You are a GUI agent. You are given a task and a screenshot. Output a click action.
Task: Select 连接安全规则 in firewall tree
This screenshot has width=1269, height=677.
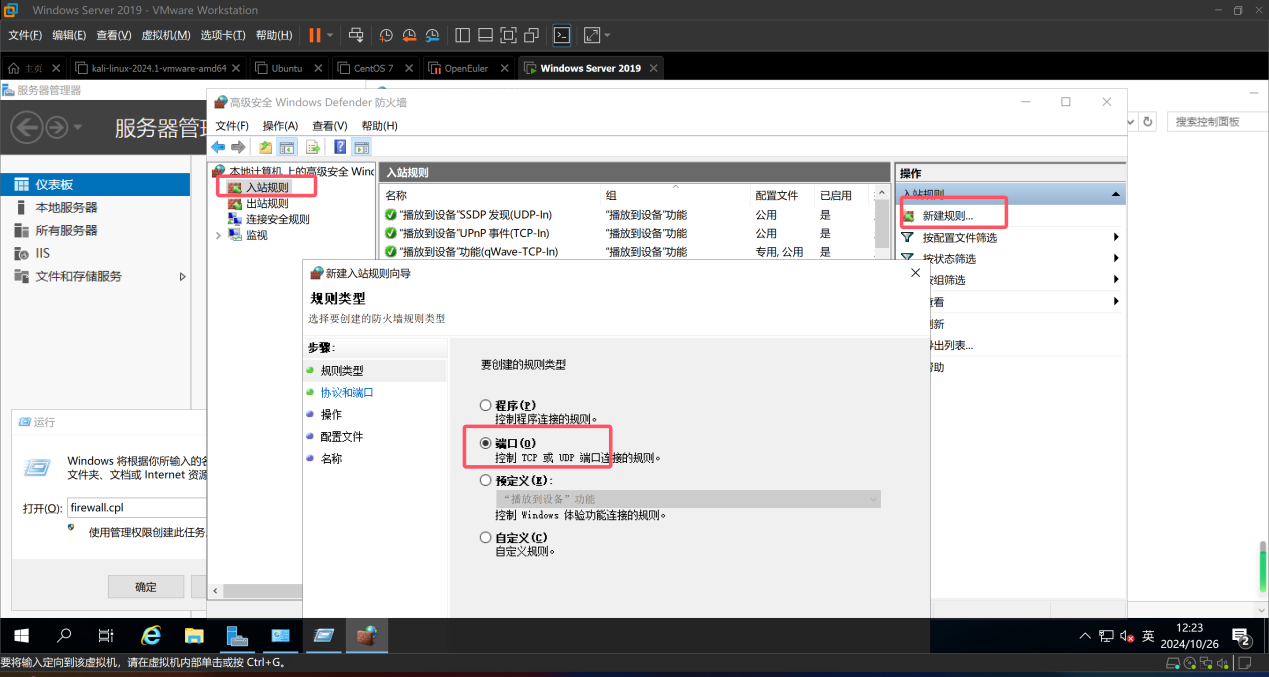tap(277, 219)
